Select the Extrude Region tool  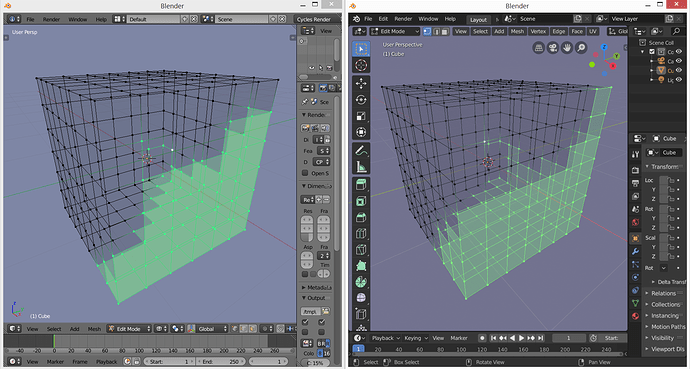pos(361,185)
